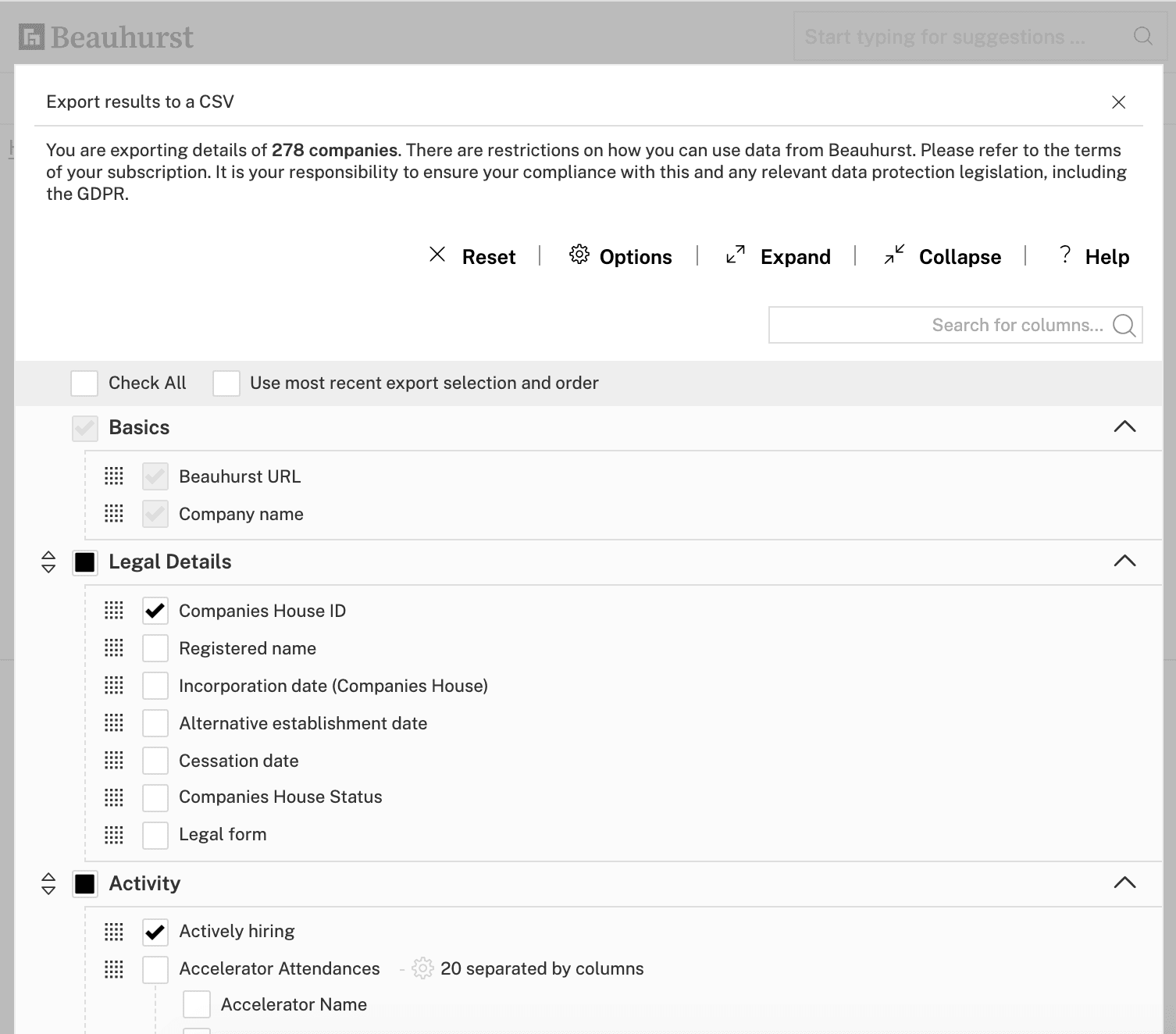Check Accelerator Attendances
This screenshot has width=1176, height=1034.
click(x=155, y=970)
